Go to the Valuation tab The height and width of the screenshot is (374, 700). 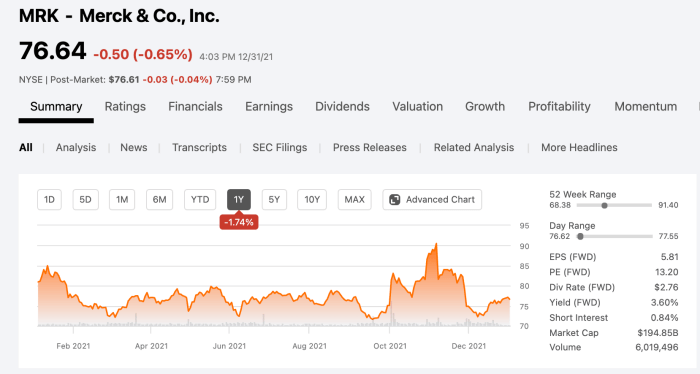(x=417, y=107)
